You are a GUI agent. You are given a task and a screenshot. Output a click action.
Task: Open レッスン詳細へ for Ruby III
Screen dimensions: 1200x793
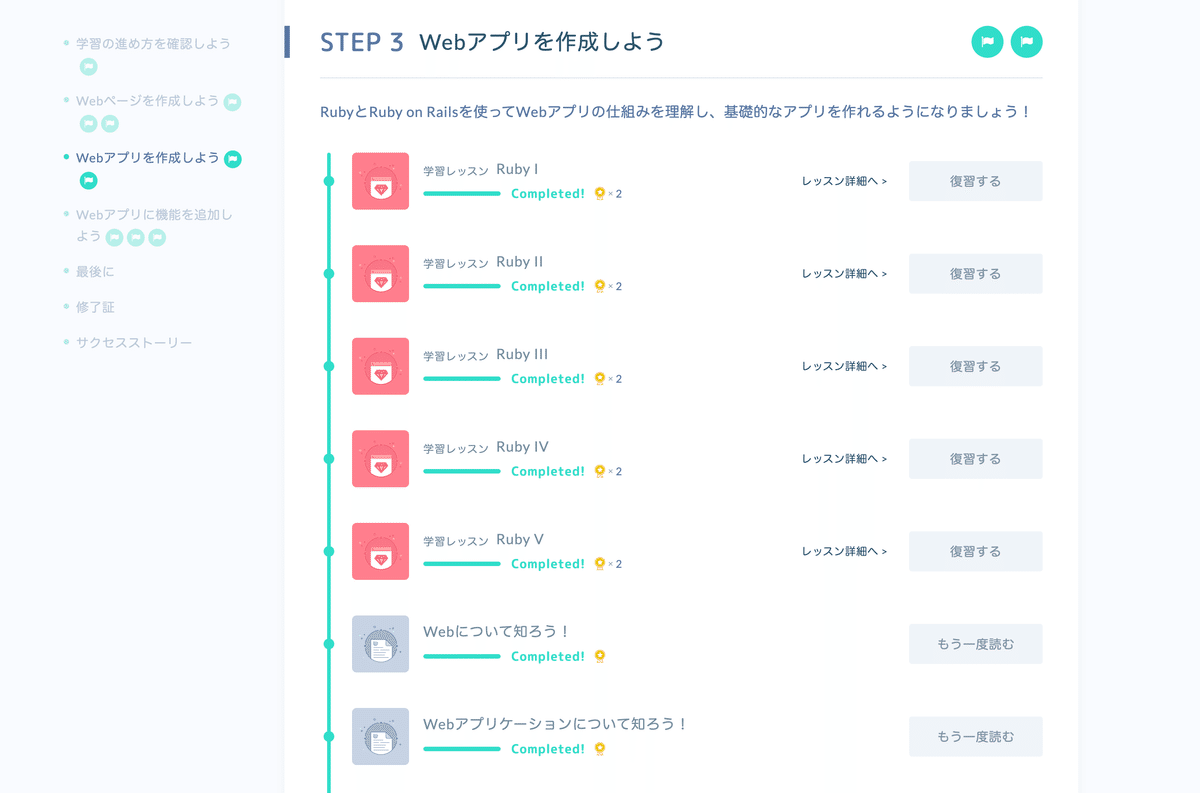(x=843, y=366)
